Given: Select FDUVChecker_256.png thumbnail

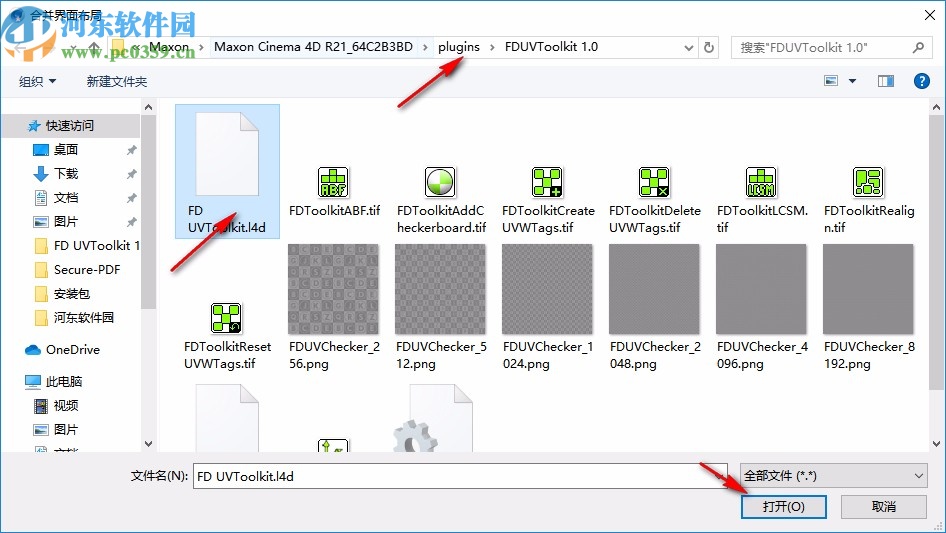Looking at the screenshot, I should 333,289.
